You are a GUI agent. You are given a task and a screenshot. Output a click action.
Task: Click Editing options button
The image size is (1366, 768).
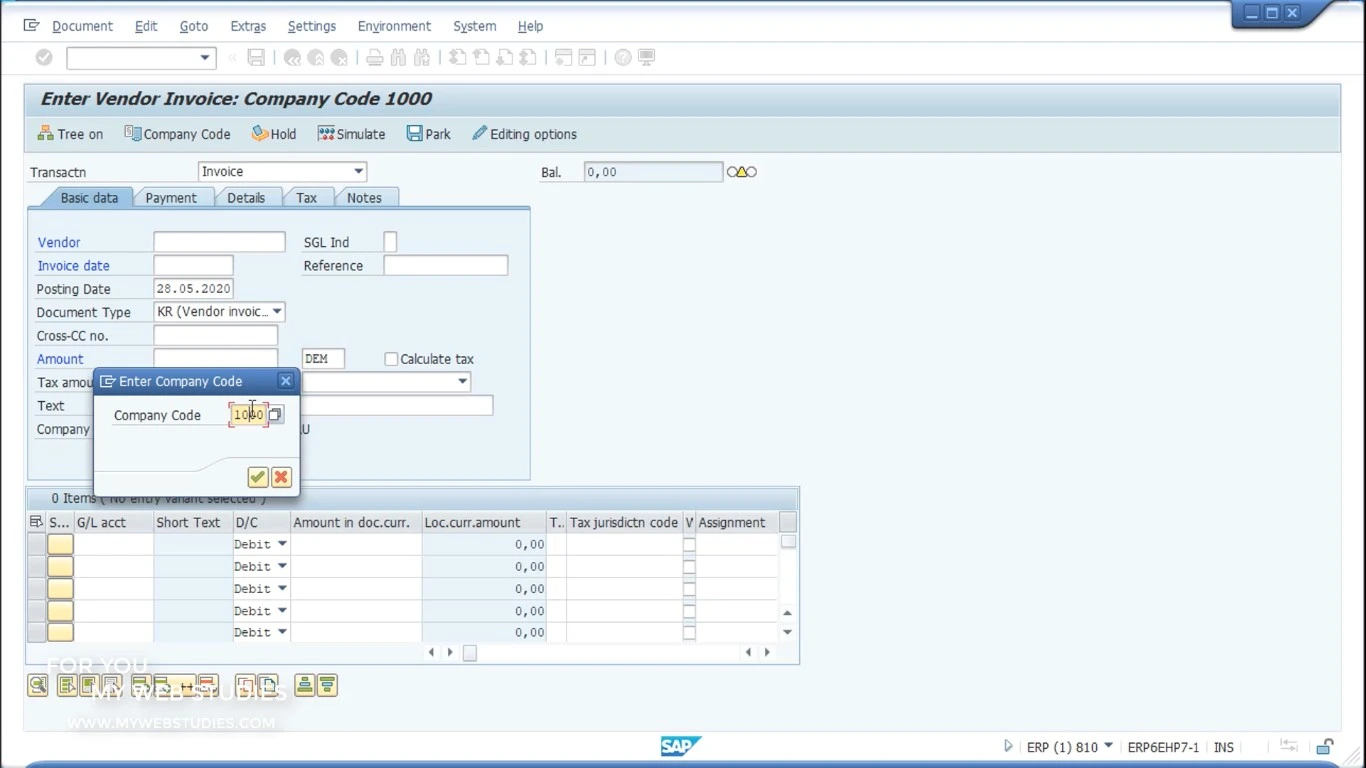point(524,134)
